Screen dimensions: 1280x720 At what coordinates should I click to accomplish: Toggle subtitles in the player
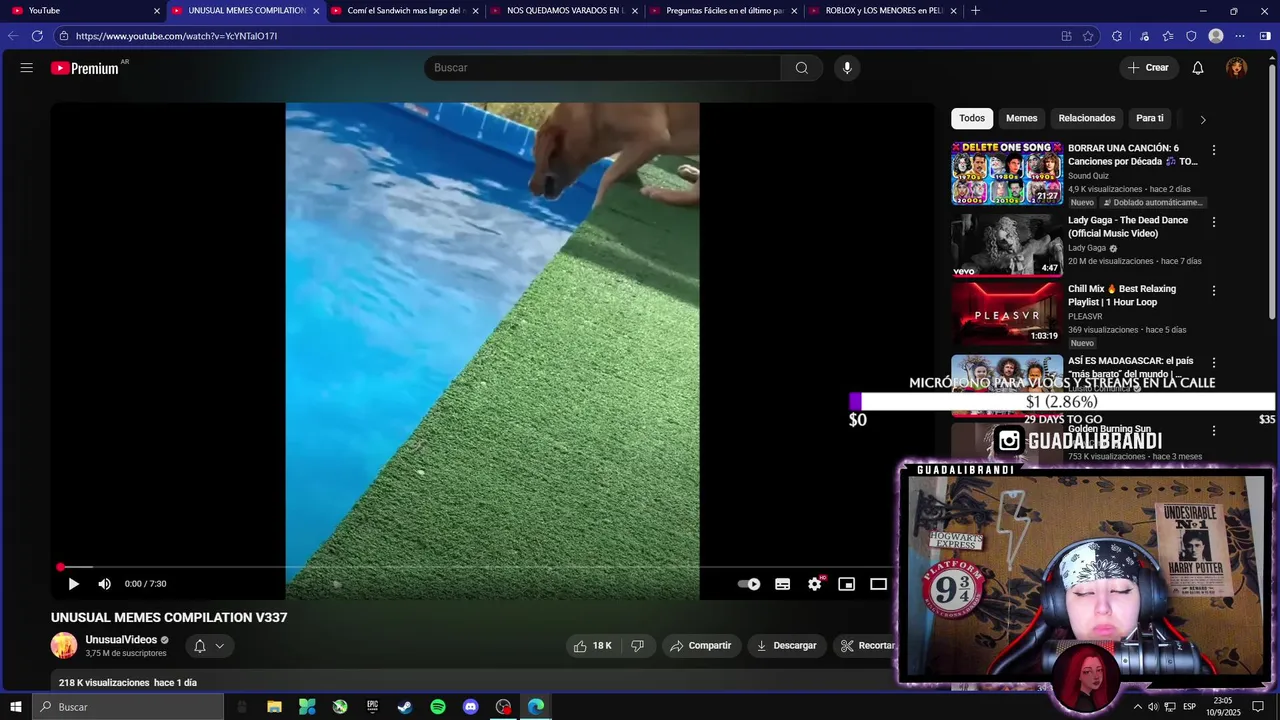coord(783,584)
